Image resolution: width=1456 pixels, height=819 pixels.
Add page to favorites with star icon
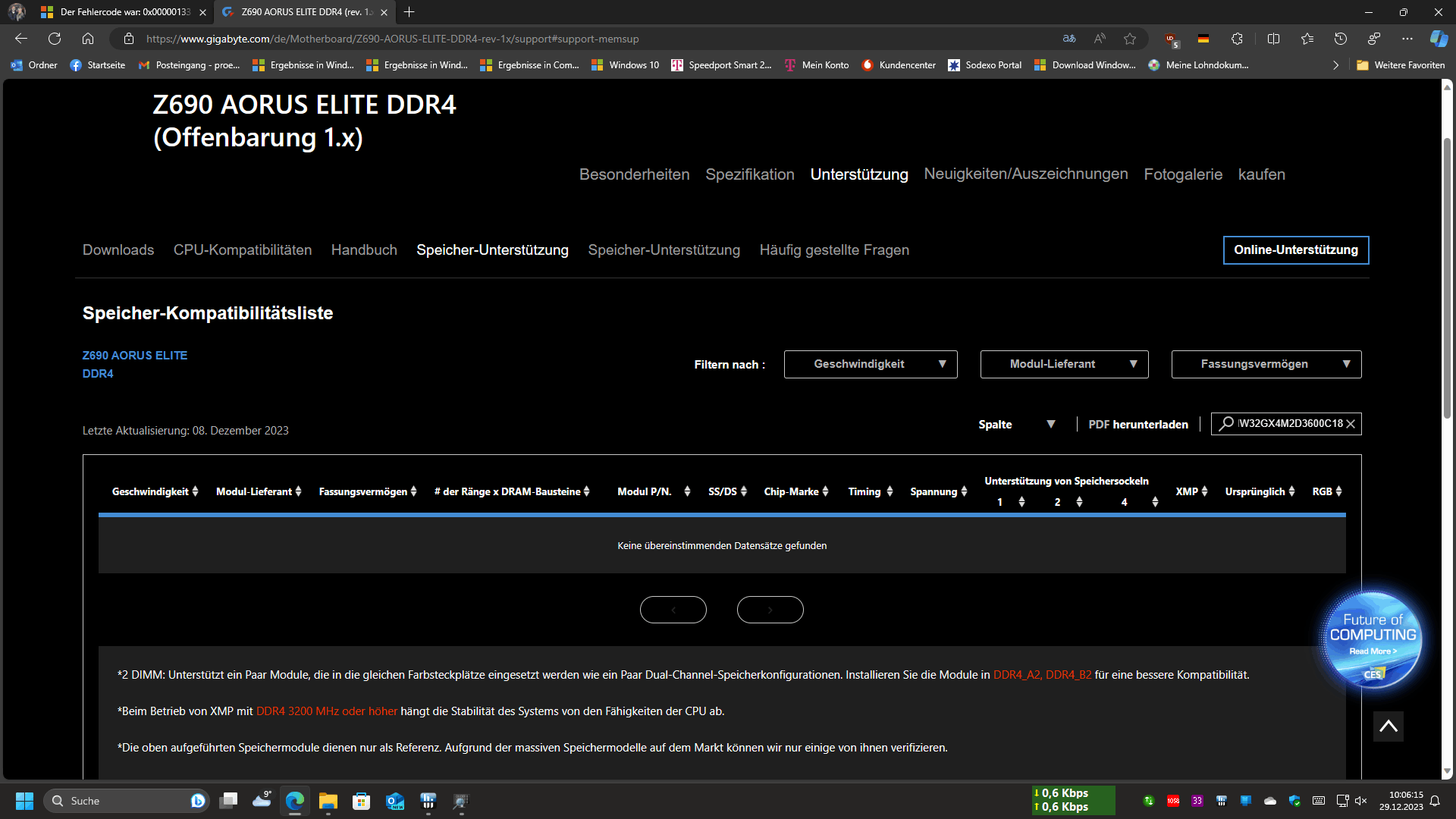coord(1130,39)
